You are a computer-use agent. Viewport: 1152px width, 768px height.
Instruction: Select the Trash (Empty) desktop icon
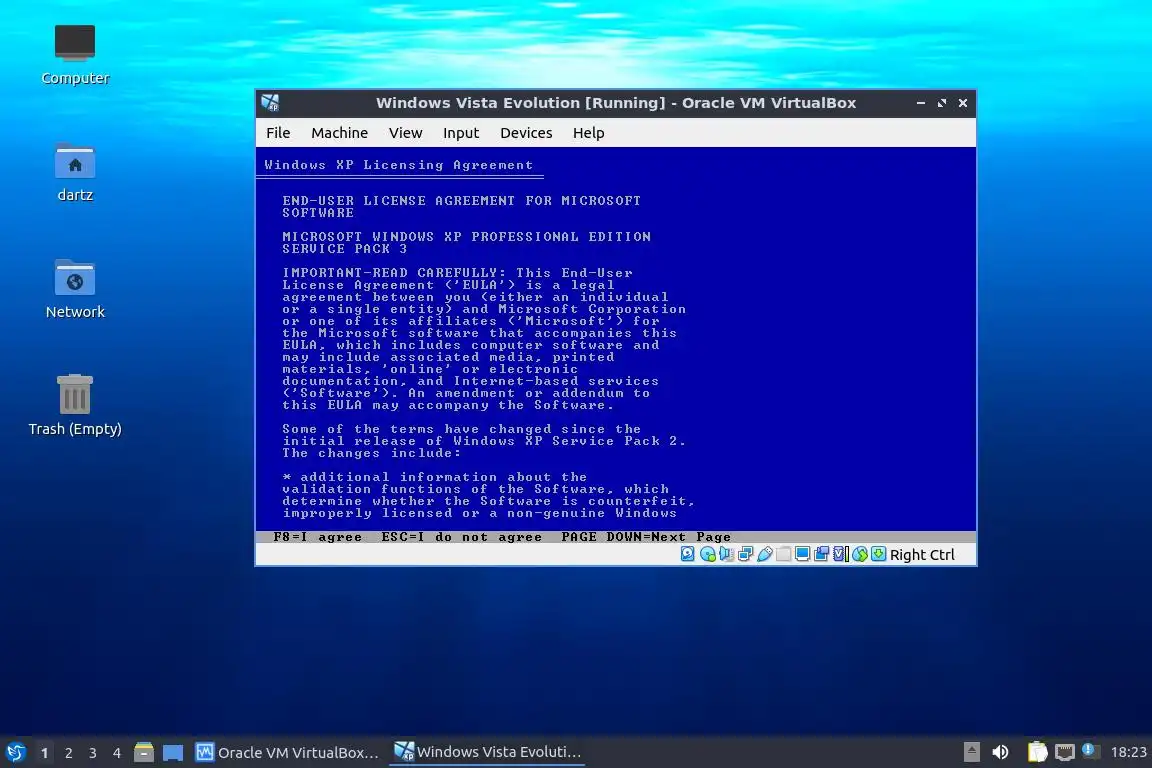click(75, 406)
